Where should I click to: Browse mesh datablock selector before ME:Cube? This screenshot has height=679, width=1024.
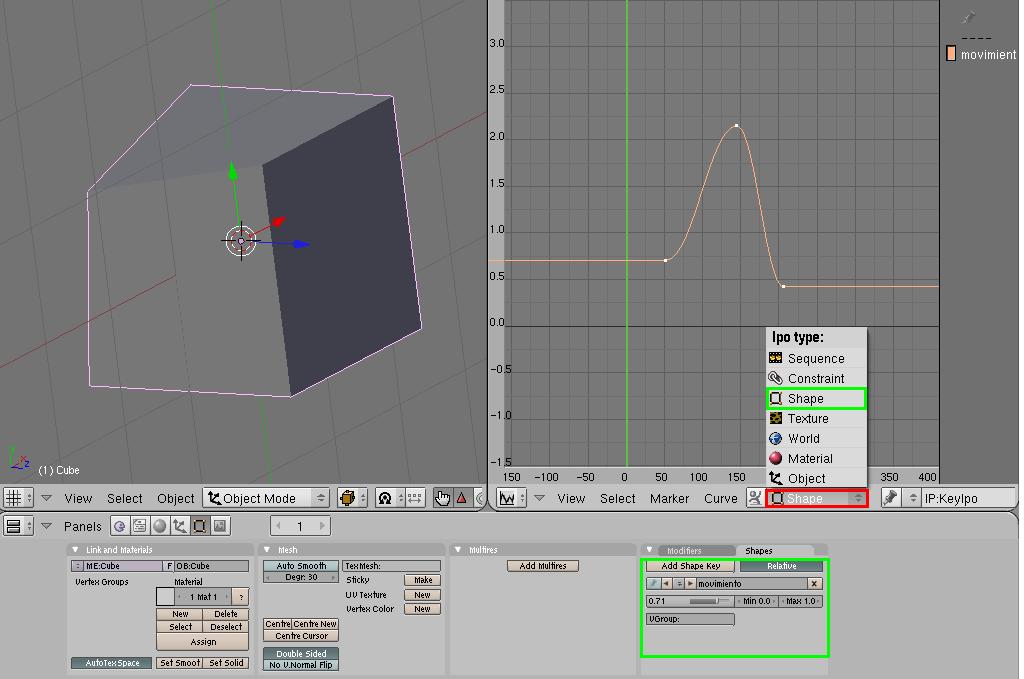click(78, 566)
